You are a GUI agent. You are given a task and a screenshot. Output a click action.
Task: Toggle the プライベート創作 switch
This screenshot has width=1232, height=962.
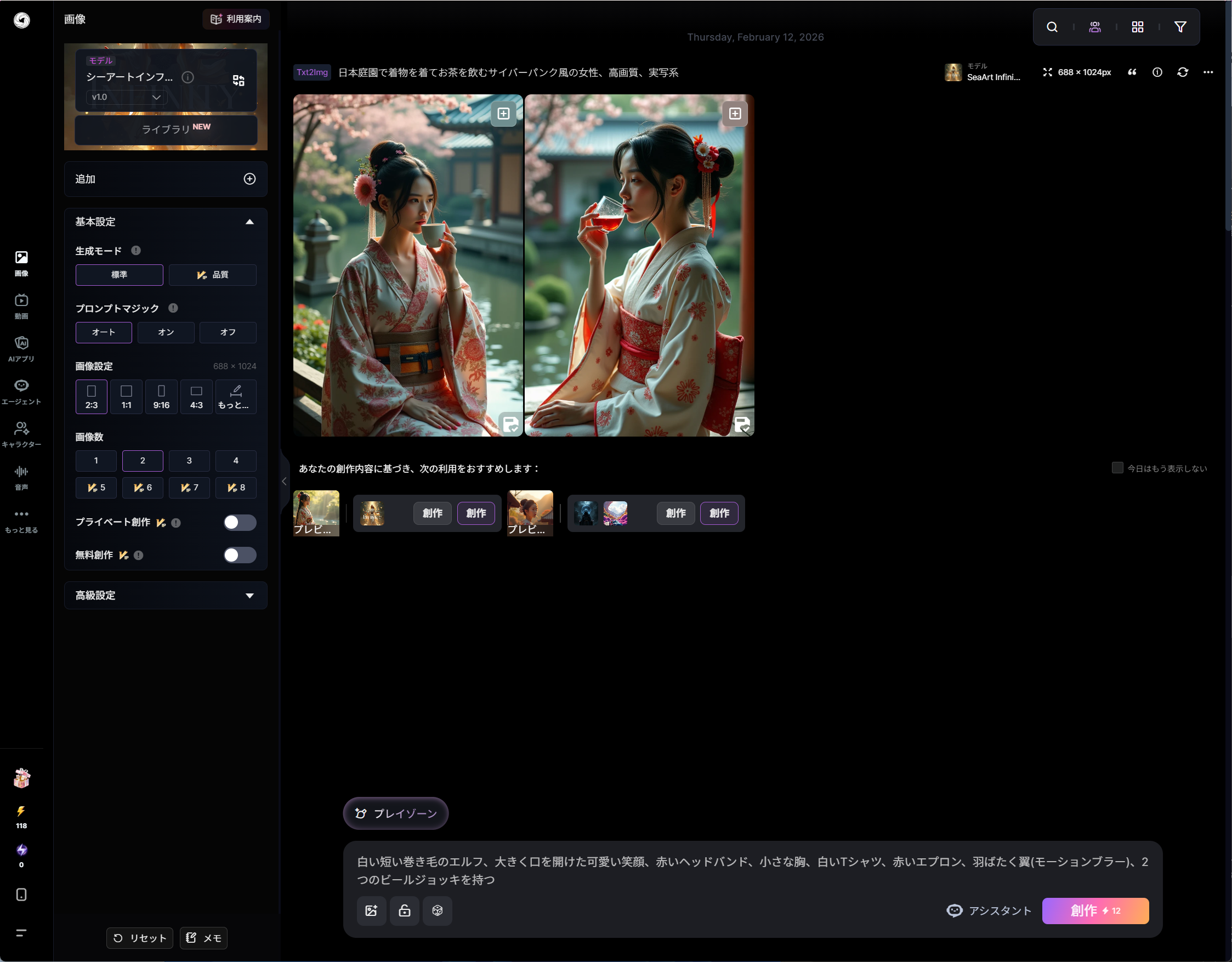[240, 523]
